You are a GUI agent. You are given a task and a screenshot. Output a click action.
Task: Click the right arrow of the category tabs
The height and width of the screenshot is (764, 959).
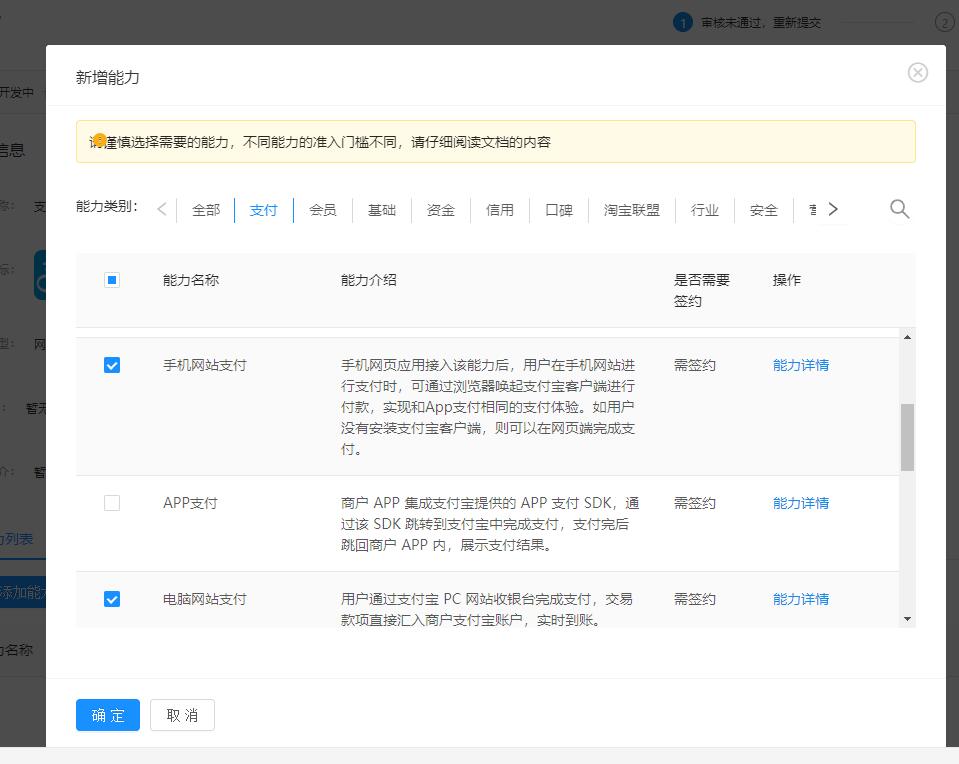pyautogui.click(x=833, y=209)
